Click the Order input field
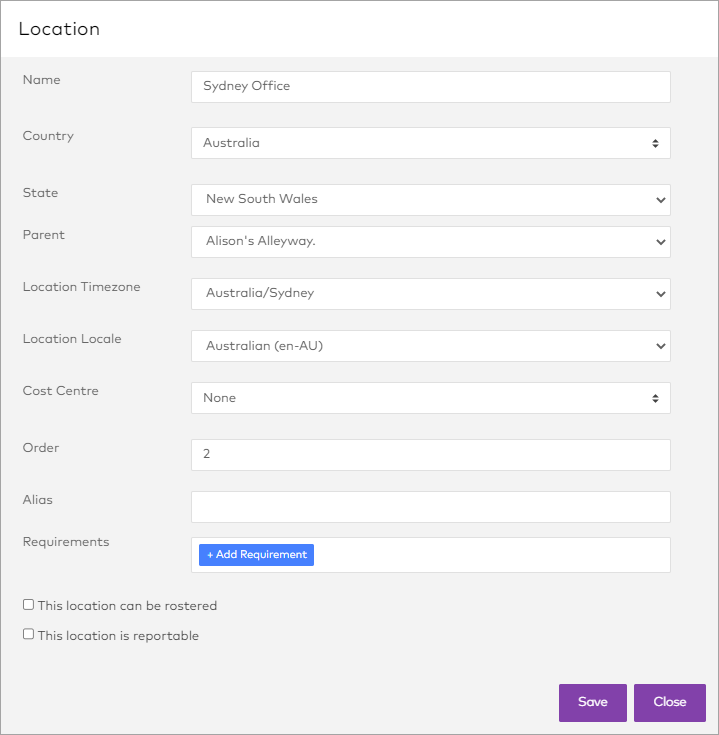719x735 pixels. tap(430, 454)
